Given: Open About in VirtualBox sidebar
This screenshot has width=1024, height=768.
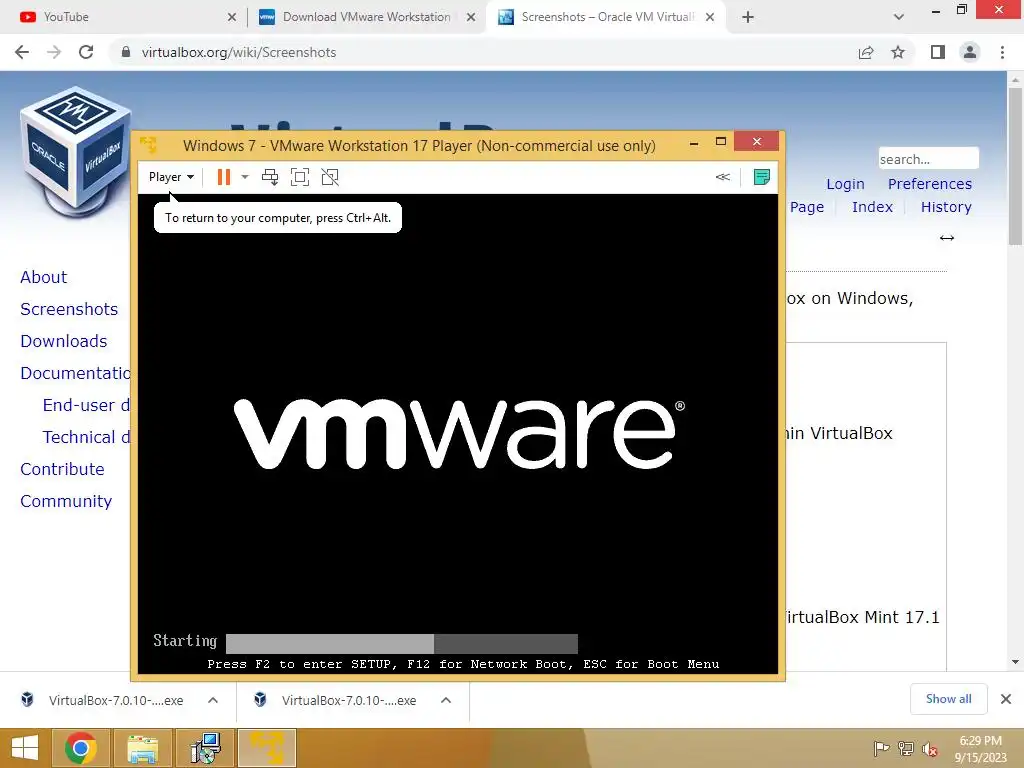Looking at the screenshot, I should click(x=44, y=277).
